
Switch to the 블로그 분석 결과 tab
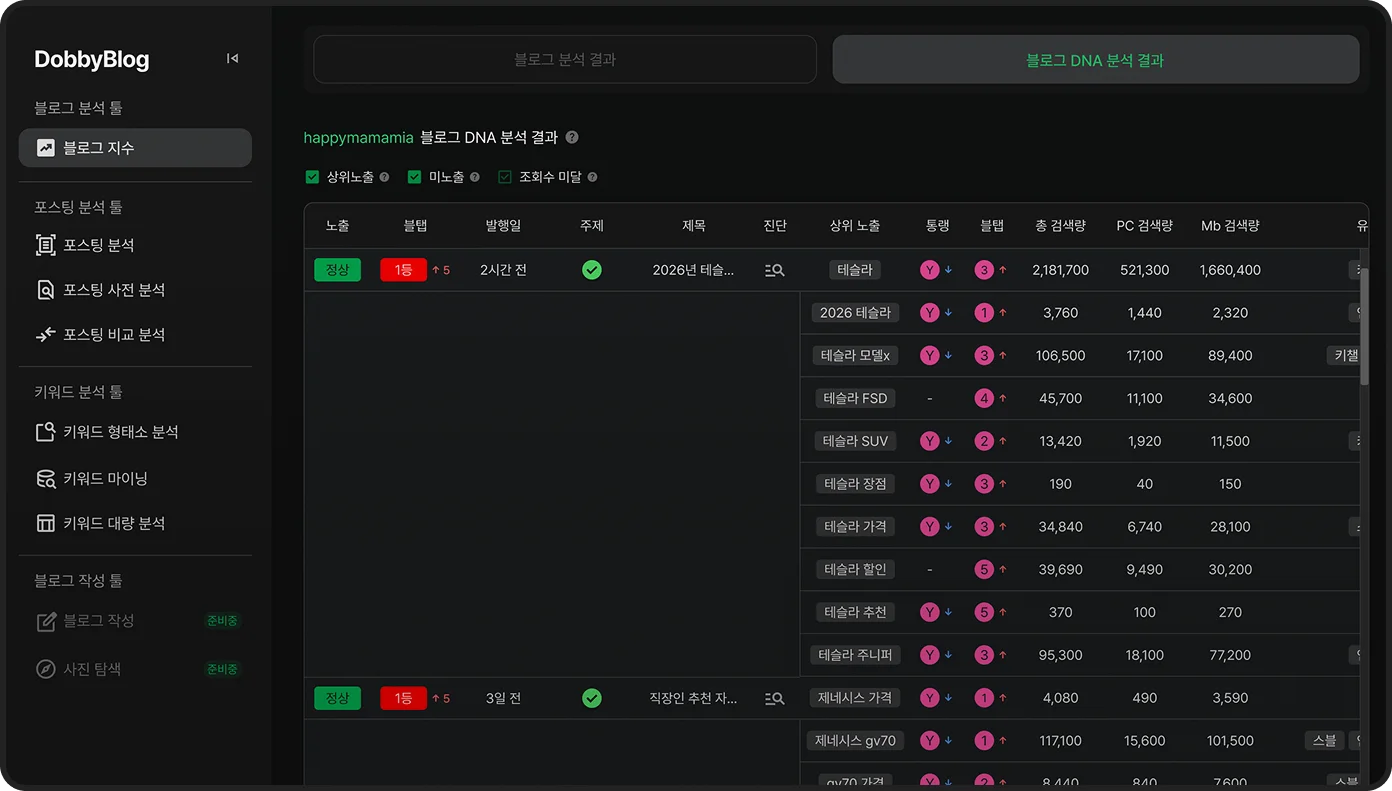point(565,60)
